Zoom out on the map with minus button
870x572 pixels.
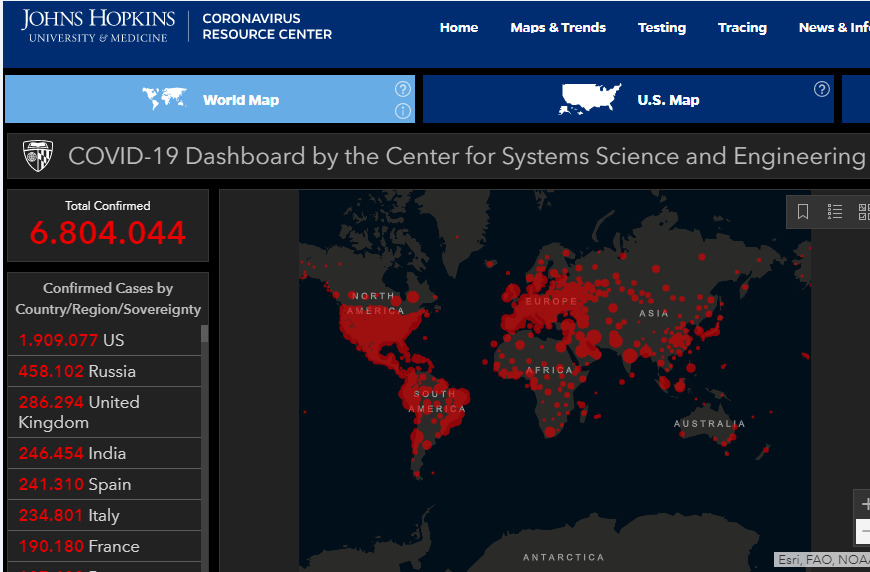coord(863,531)
